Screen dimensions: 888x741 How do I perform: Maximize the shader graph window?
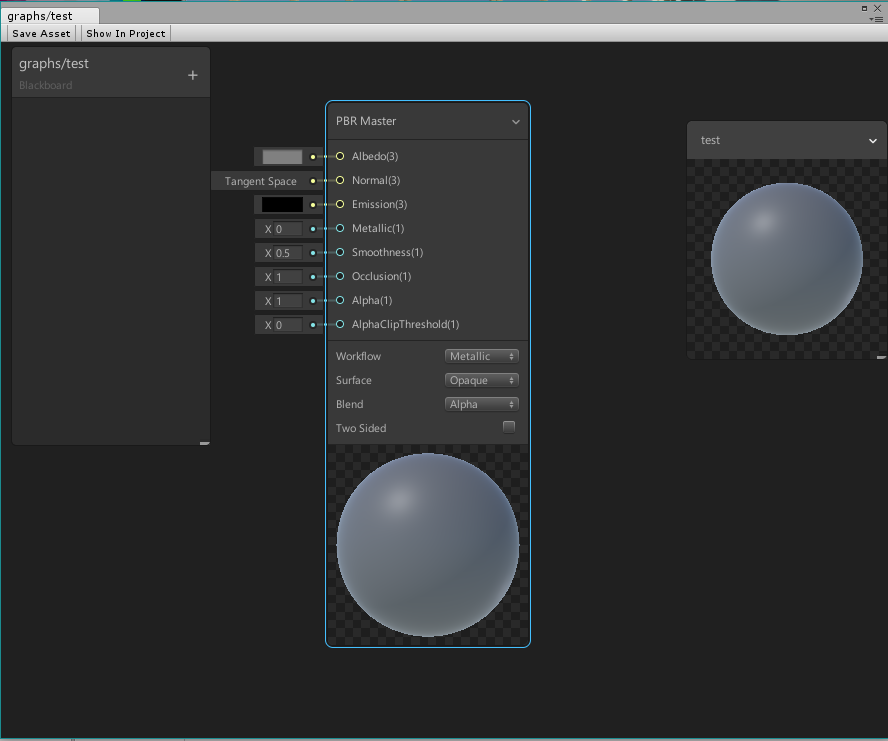tap(864, 8)
